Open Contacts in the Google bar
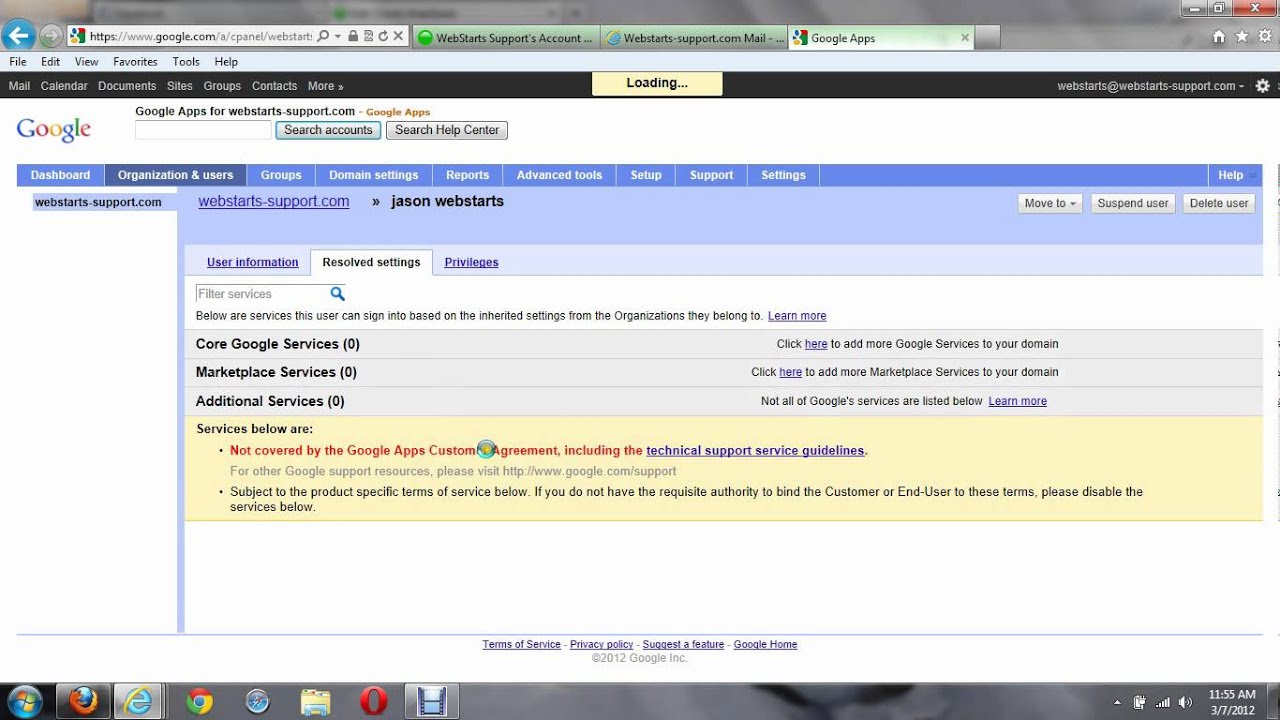 274,86
